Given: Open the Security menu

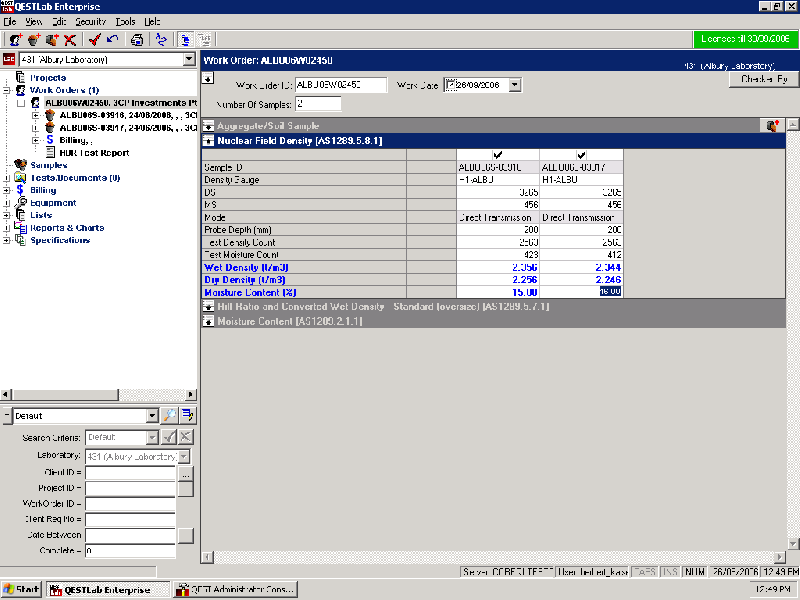Looking at the screenshot, I should pyautogui.click(x=90, y=21).
